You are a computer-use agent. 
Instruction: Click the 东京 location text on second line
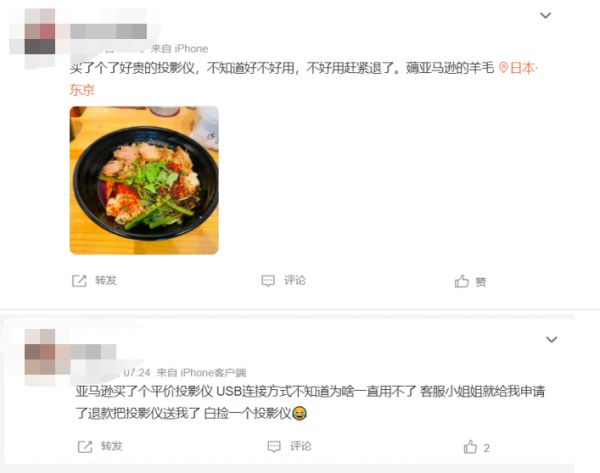(82, 90)
